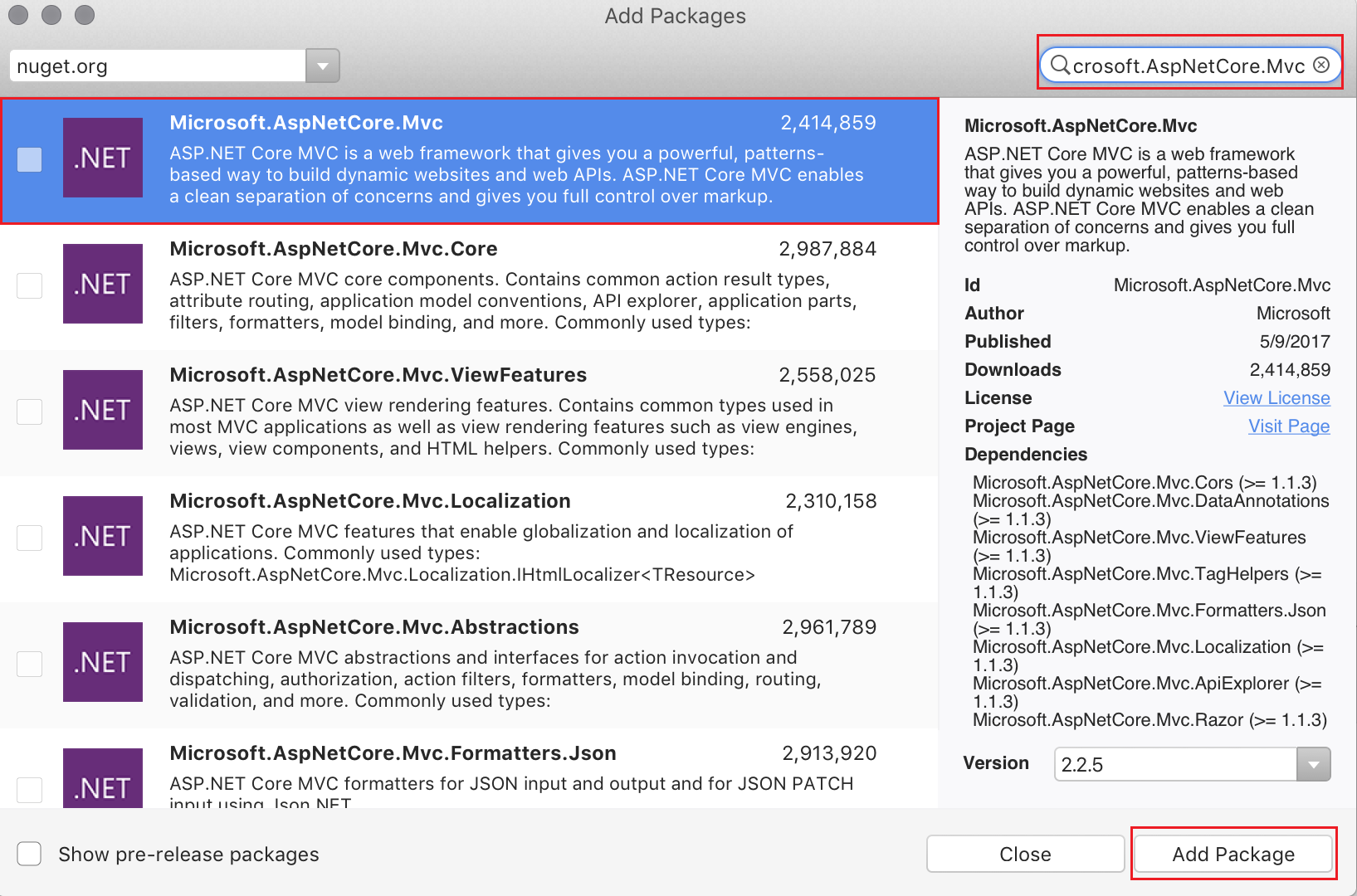Click the Microsoft.AspNetCore.Mvc.Razor dependency
Image resolution: width=1357 pixels, height=896 pixels.
point(1150,720)
